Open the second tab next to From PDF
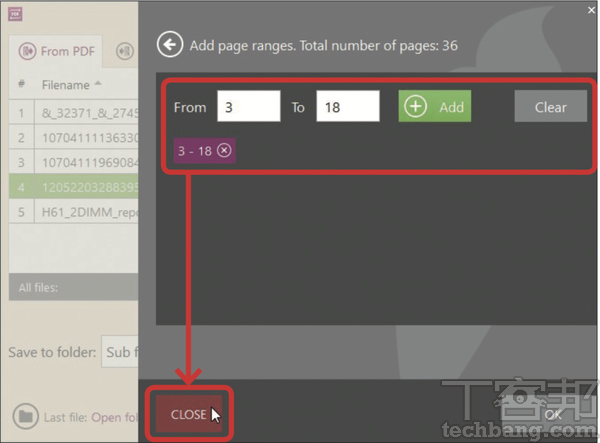This screenshot has width=600, height=443. 125,51
